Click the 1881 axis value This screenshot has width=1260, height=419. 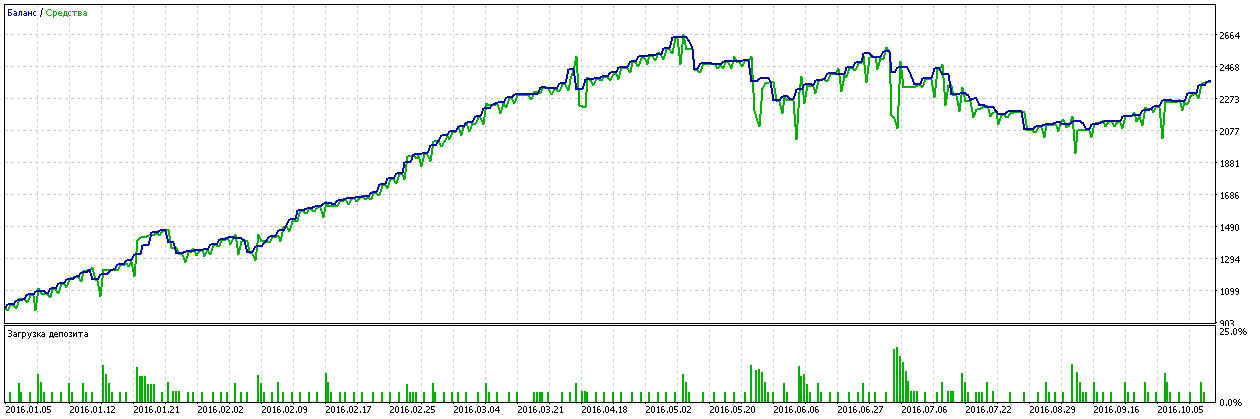1229,164
